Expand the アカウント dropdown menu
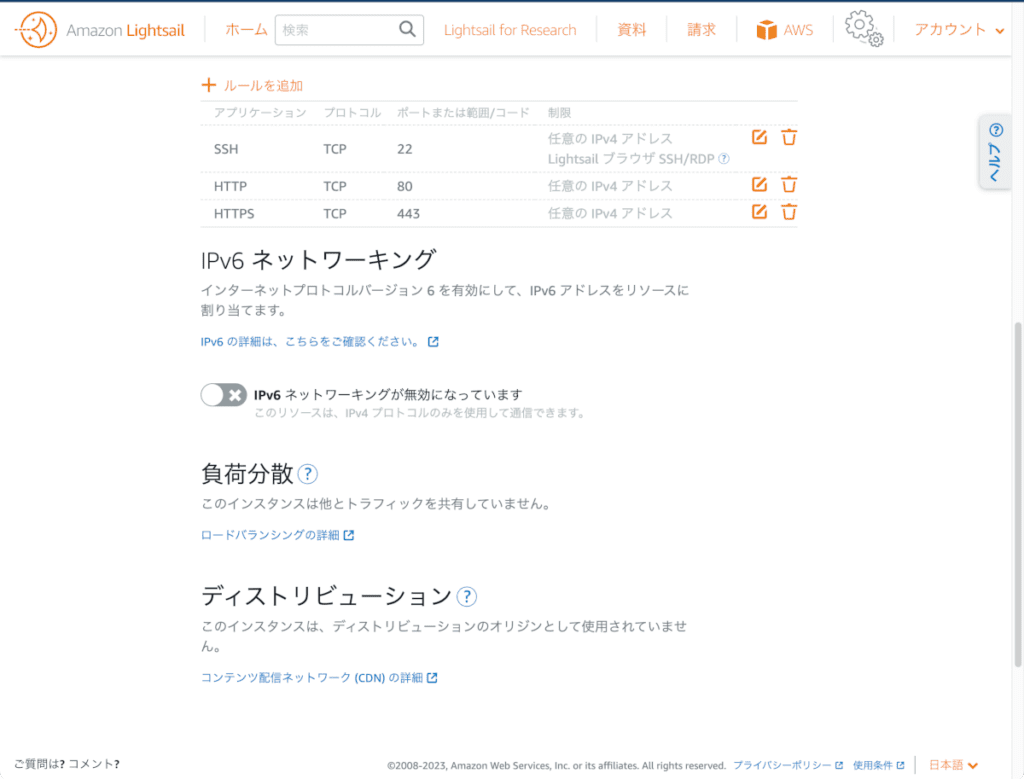 coord(959,29)
